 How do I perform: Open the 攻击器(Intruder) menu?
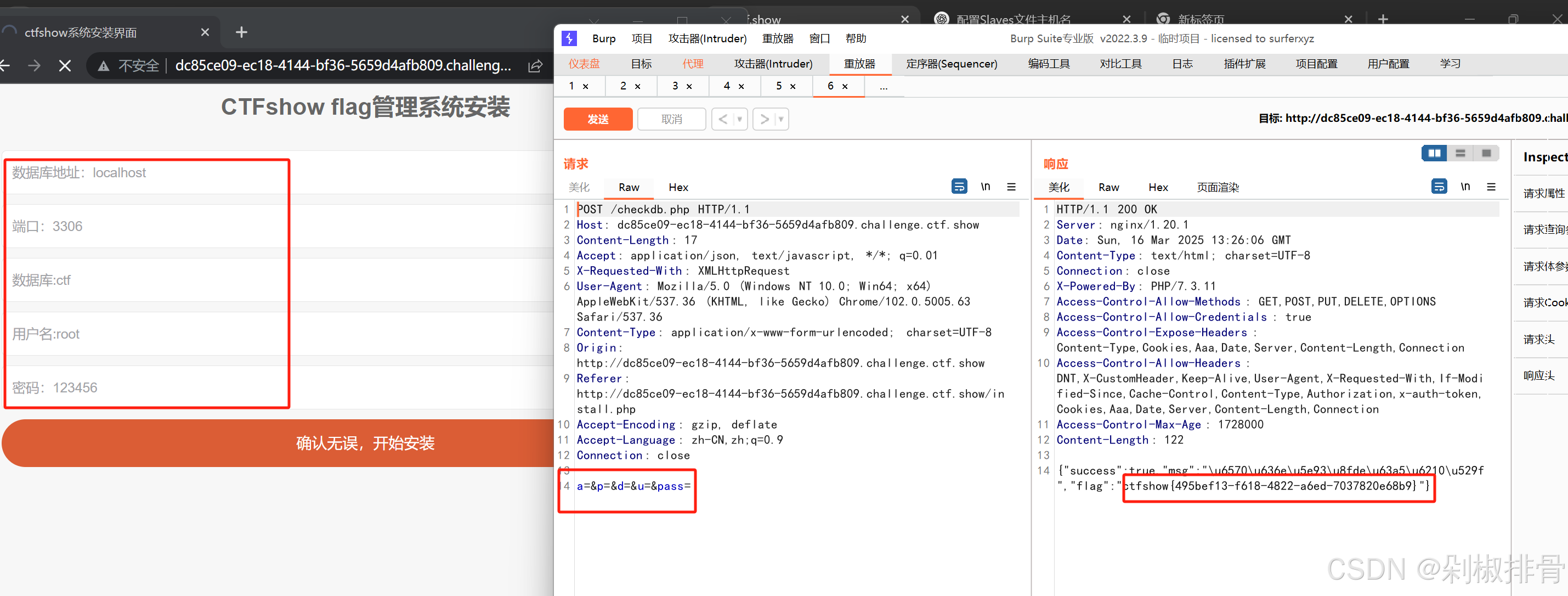(707, 38)
